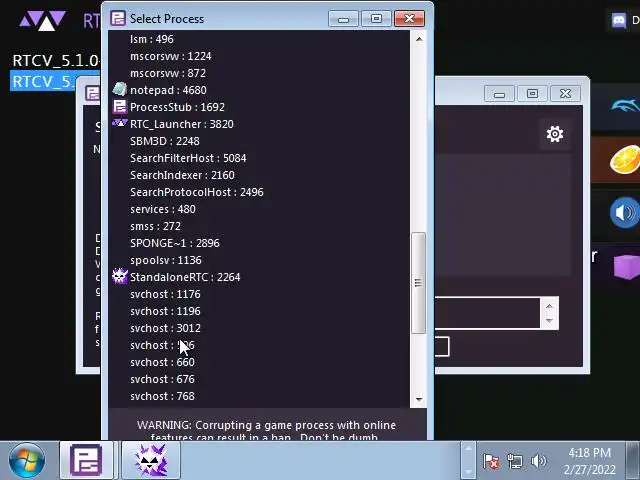Select the highlighted RTCV_5 version entry
This screenshot has width=640, height=480.
[x=54, y=81]
